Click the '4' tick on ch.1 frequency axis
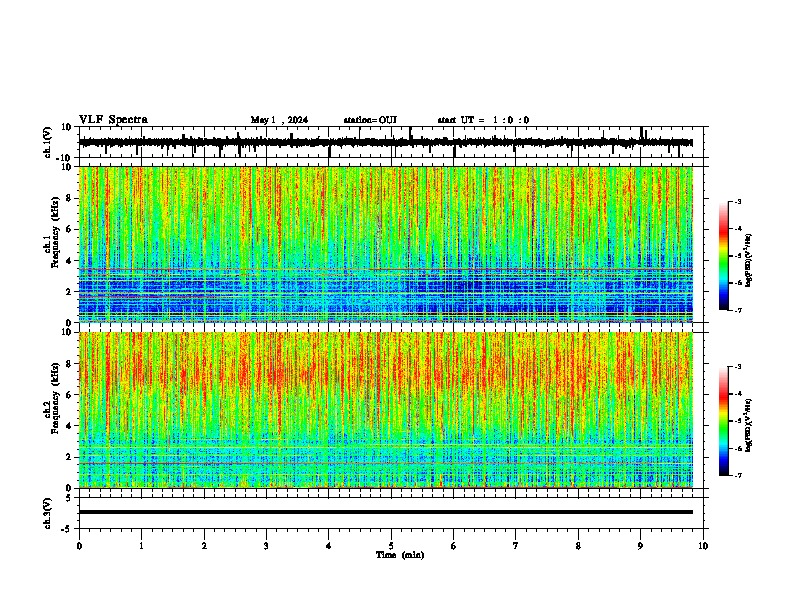Image resolution: width=792 pixels, height=612 pixels. tap(70, 261)
